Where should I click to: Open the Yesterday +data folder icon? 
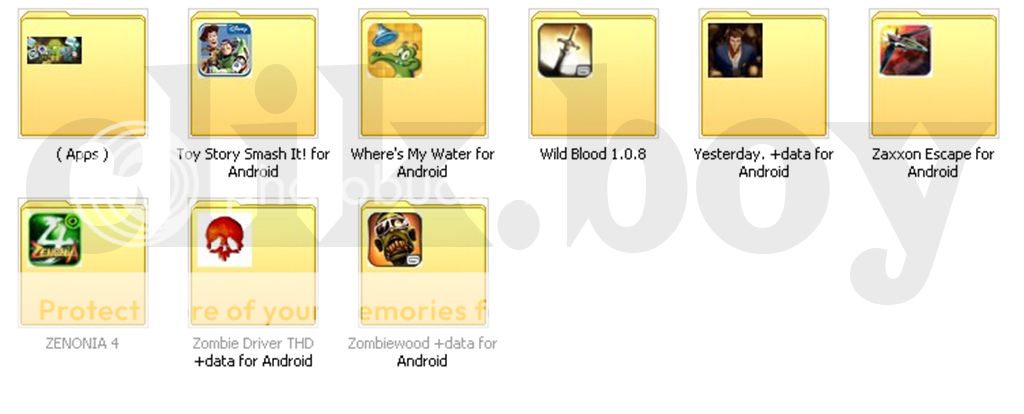point(763,73)
